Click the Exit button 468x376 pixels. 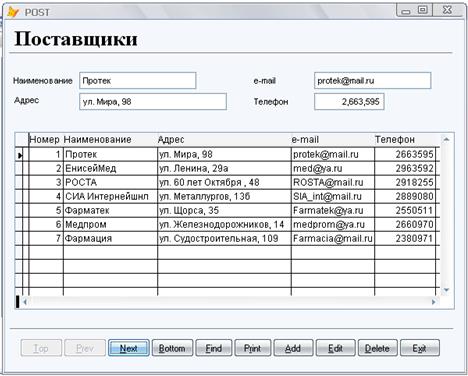420,348
